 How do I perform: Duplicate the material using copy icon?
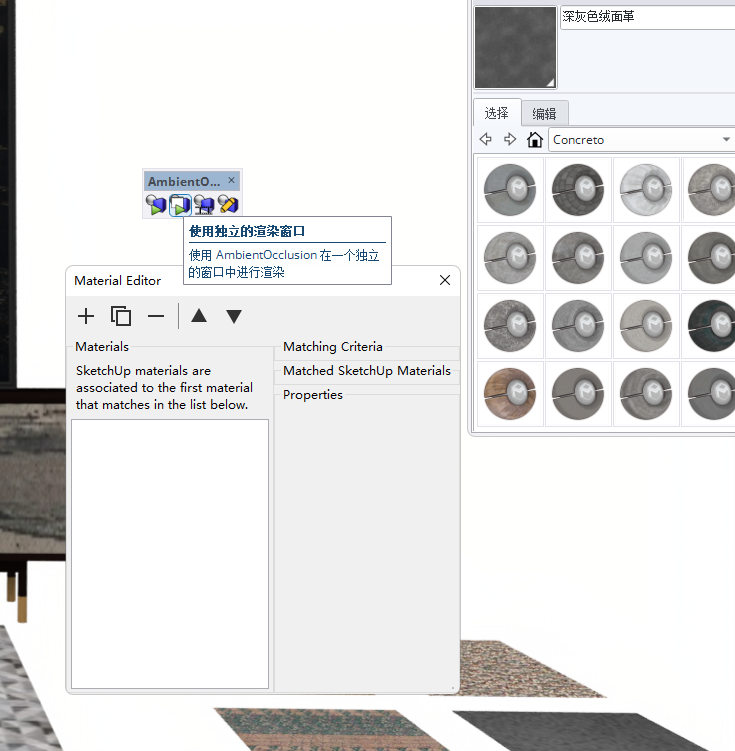click(121, 316)
